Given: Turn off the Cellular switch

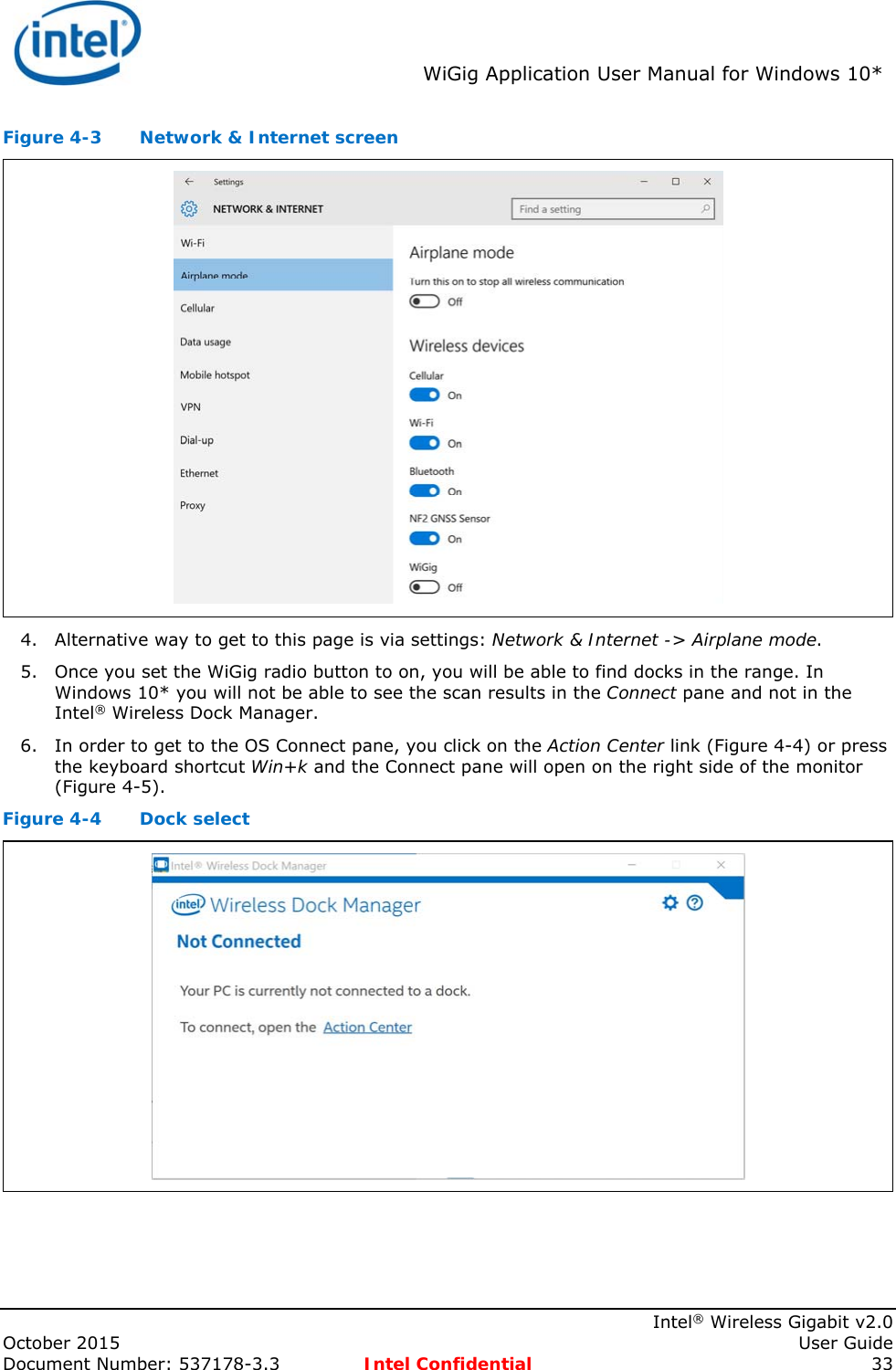Looking at the screenshot, I should (x=424, y=395).
